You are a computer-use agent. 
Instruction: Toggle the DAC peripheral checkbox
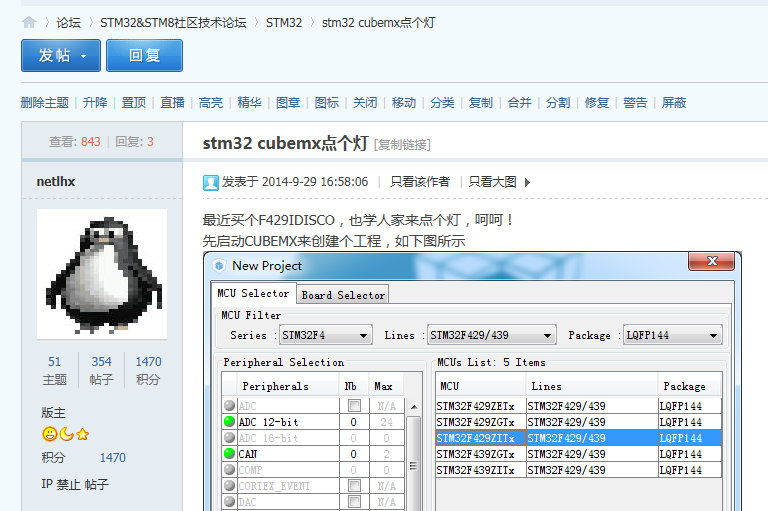coord(354,502)
